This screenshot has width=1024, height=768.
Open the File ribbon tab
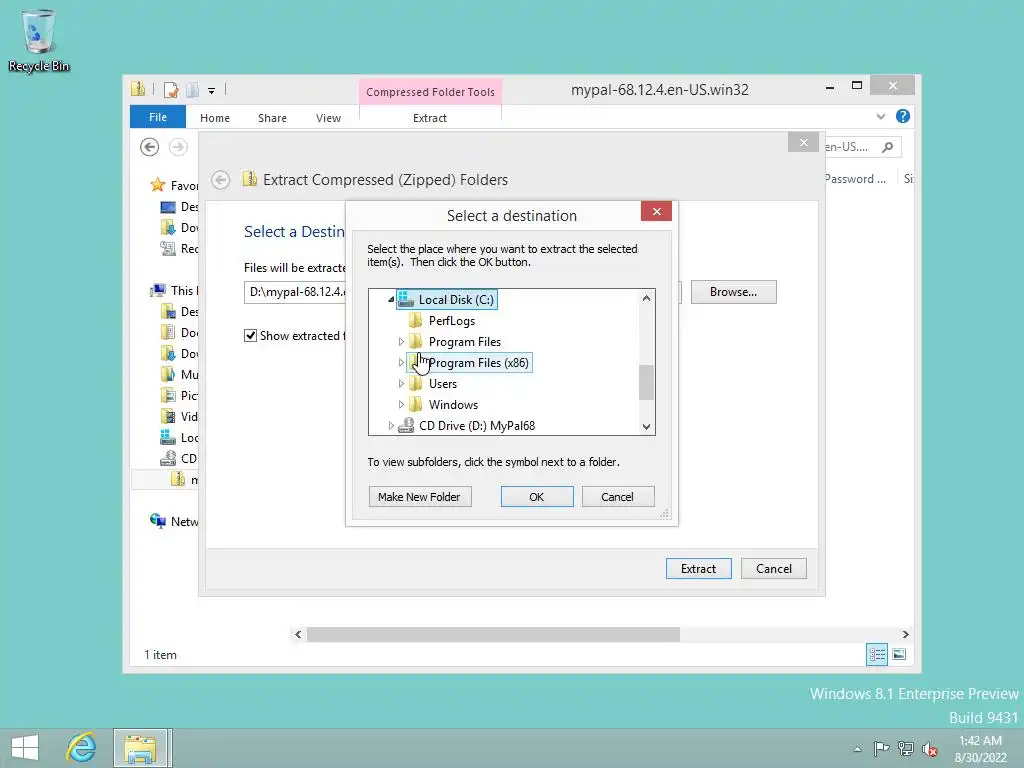(x=158, y=117)
